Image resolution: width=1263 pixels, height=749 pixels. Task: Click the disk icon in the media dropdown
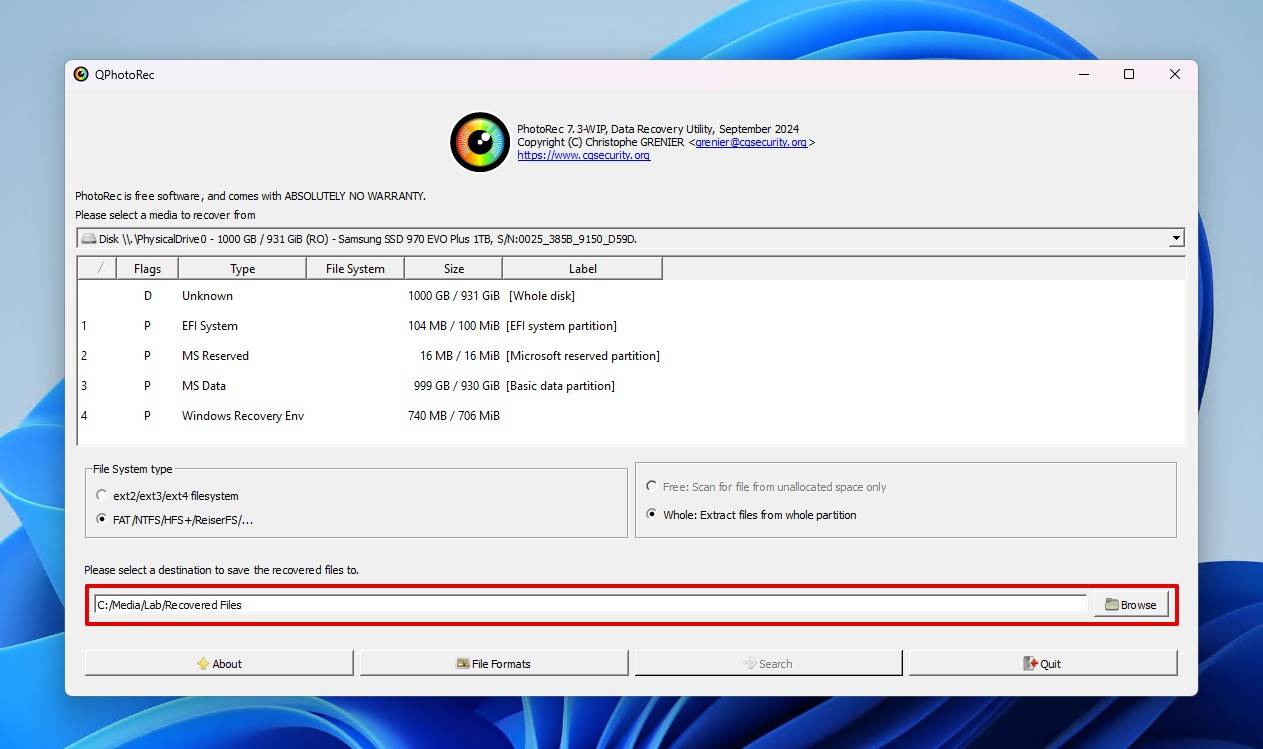point(88,239)
